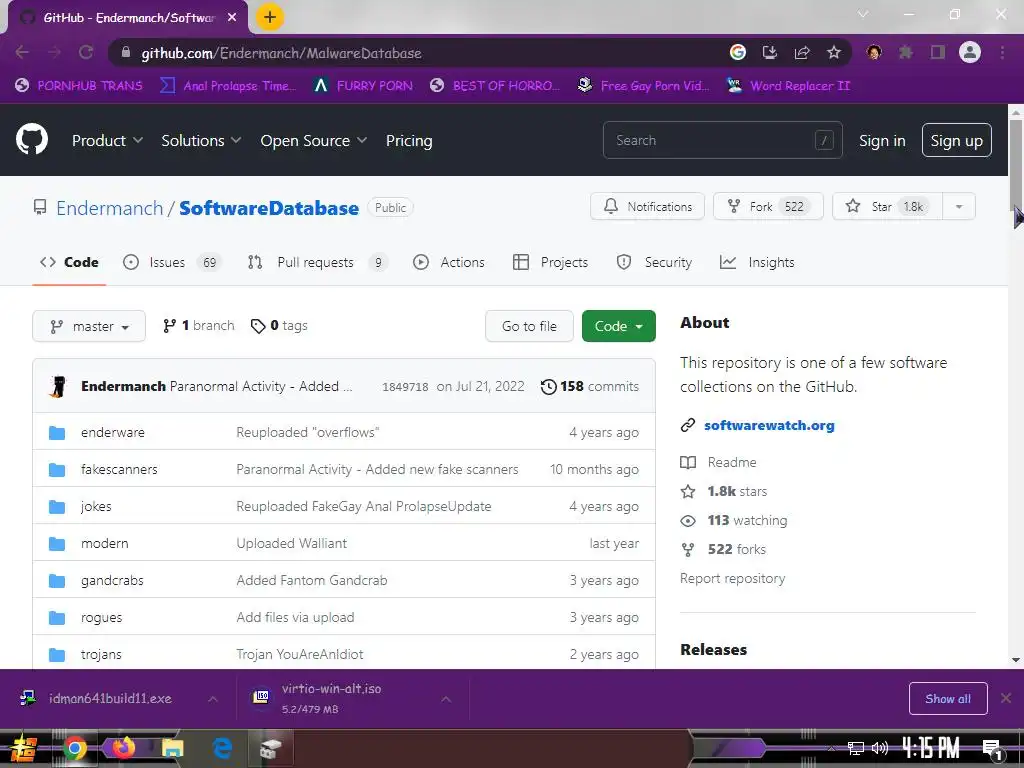
Task: Expand the Star lists dropdown arrow
Action: tap(959, 206)
